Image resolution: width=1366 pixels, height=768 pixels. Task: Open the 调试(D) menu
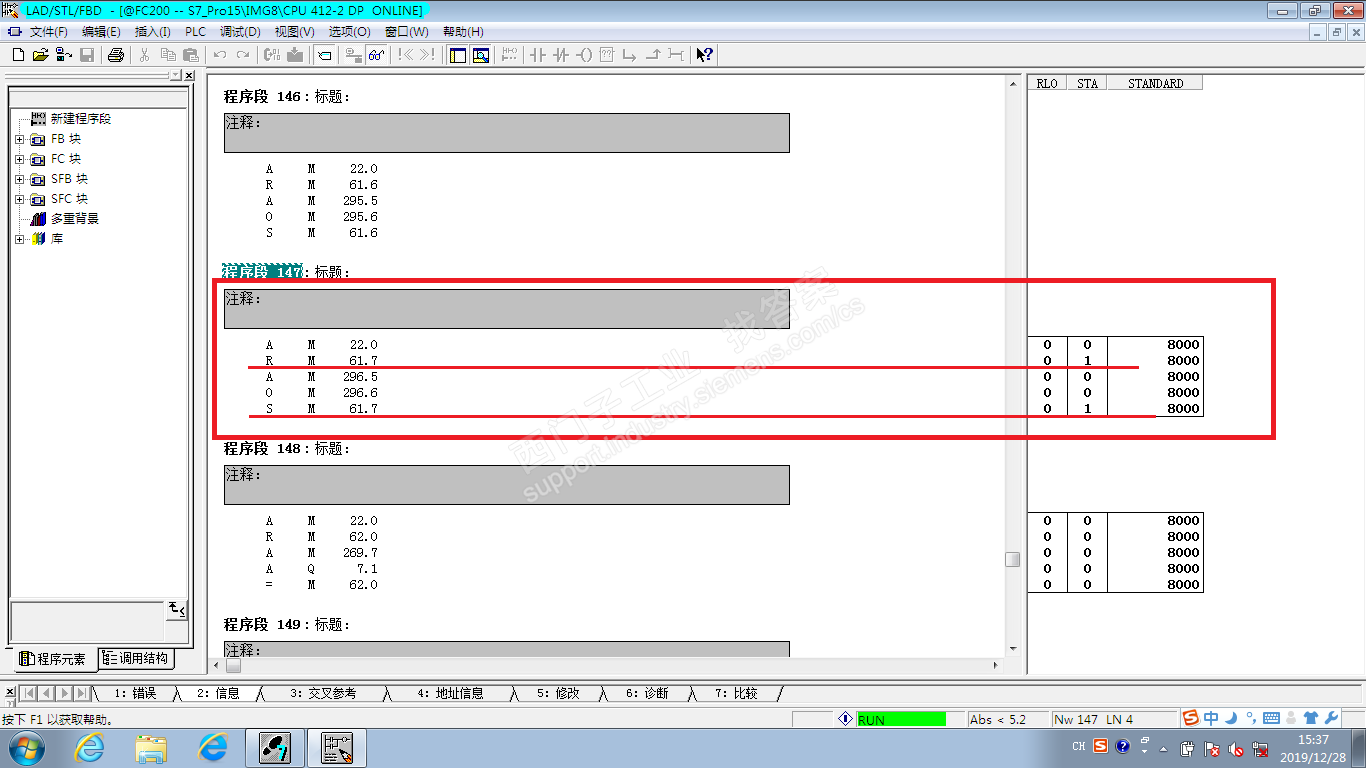pyautogui.click(x=240, y=32)
